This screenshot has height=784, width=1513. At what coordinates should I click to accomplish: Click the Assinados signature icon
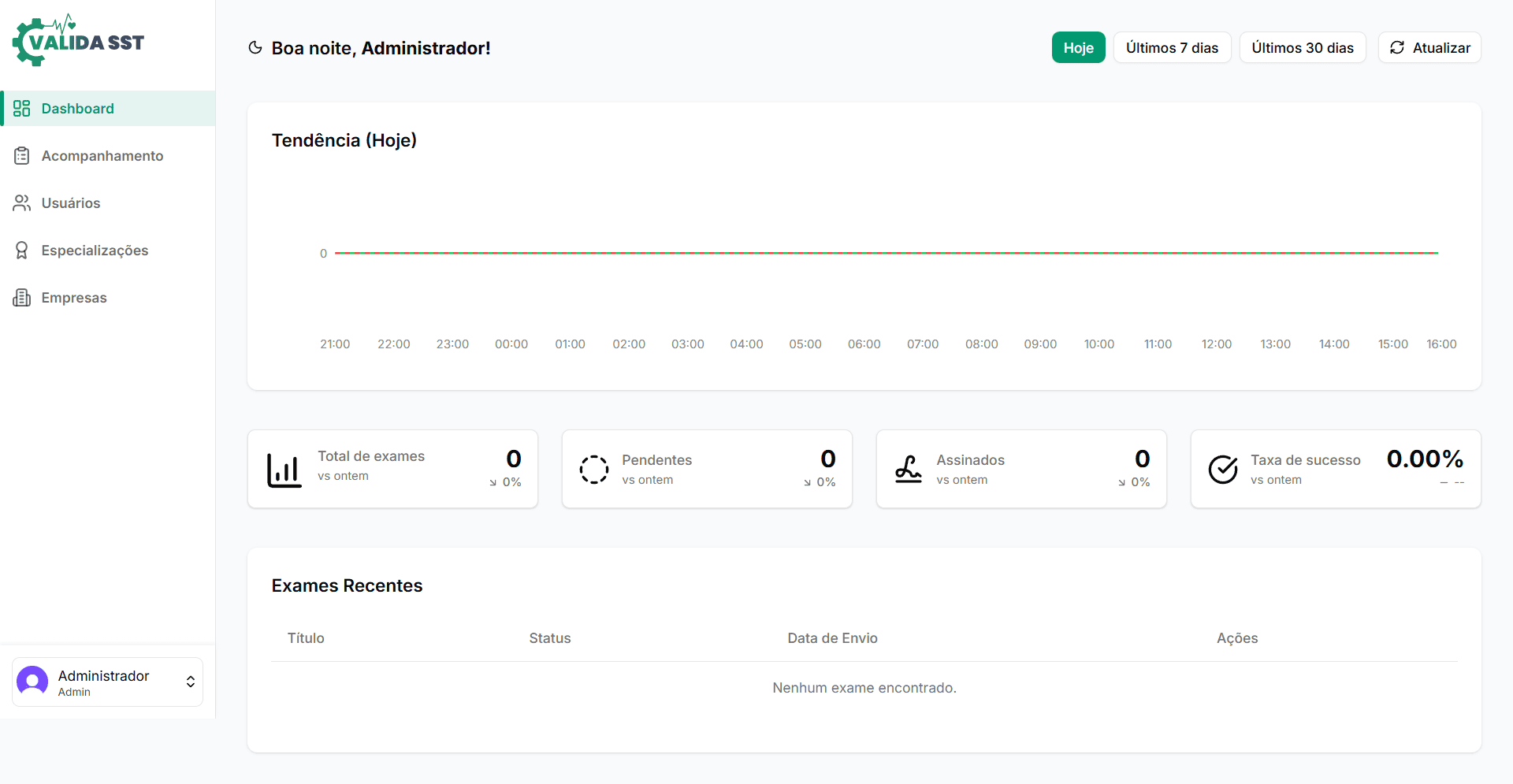tap(908, 470)
